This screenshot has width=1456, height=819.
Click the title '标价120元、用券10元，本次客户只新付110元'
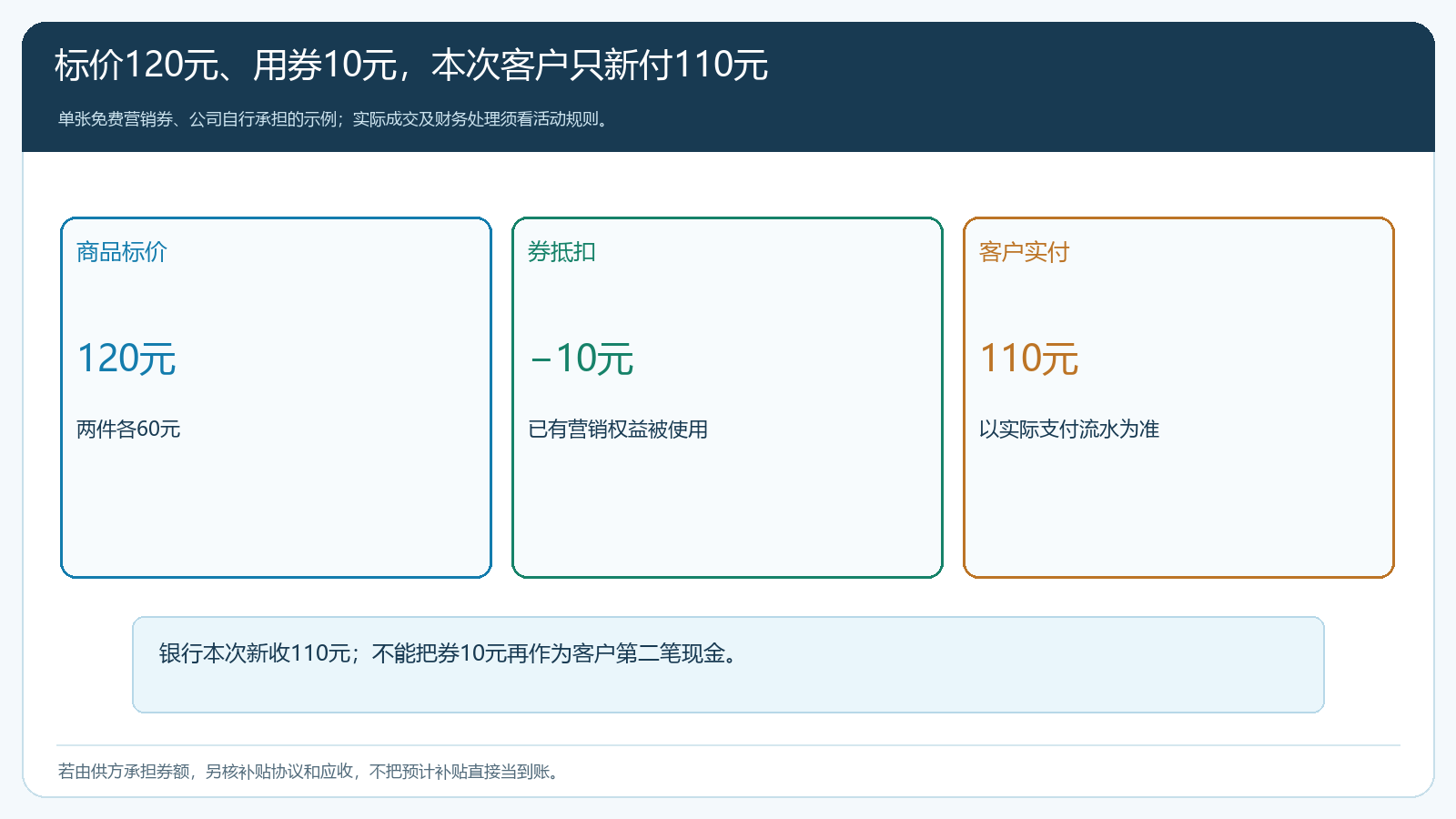click(x=411, y=66)
